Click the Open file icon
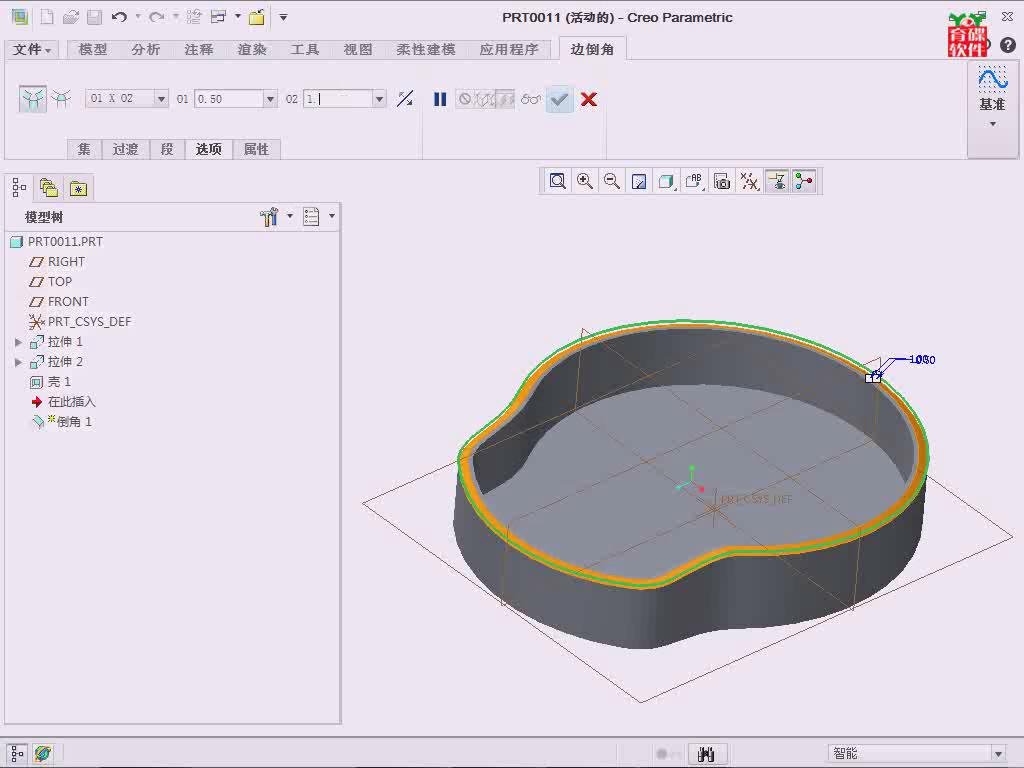1024x768 pixels. tap(71, 17)
